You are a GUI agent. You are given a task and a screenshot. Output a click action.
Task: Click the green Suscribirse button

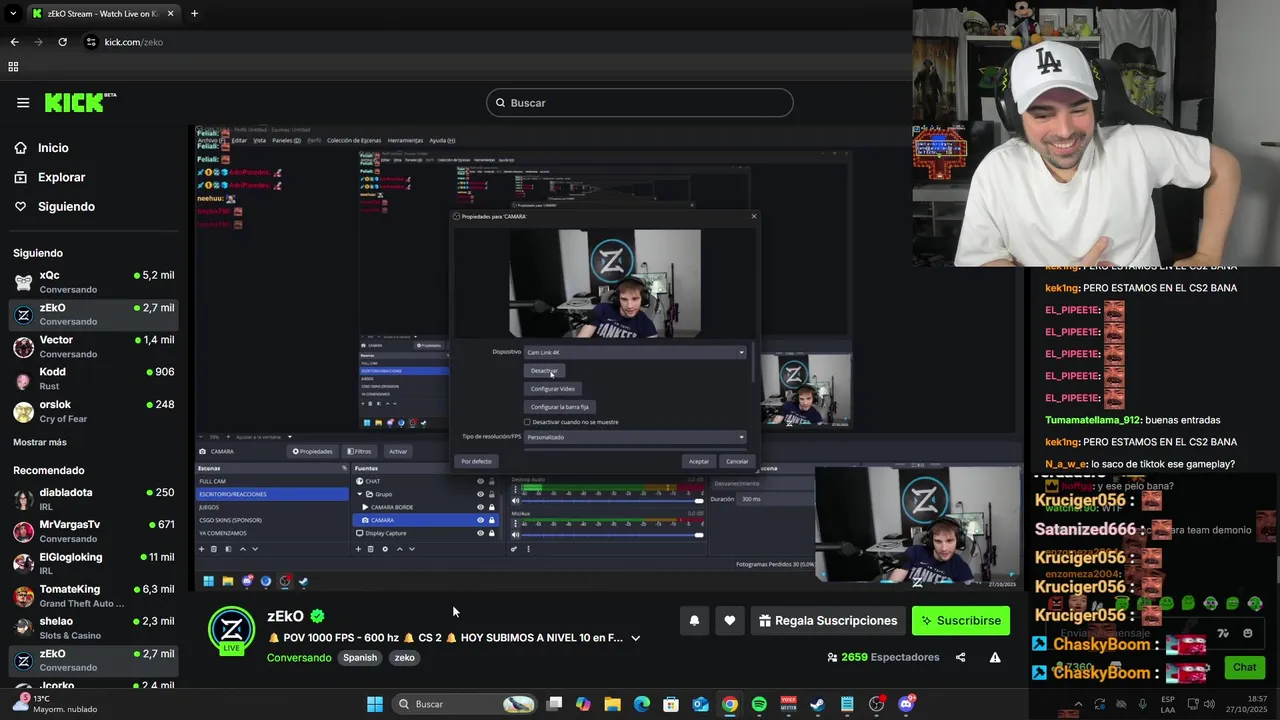(x=961, y=621)
